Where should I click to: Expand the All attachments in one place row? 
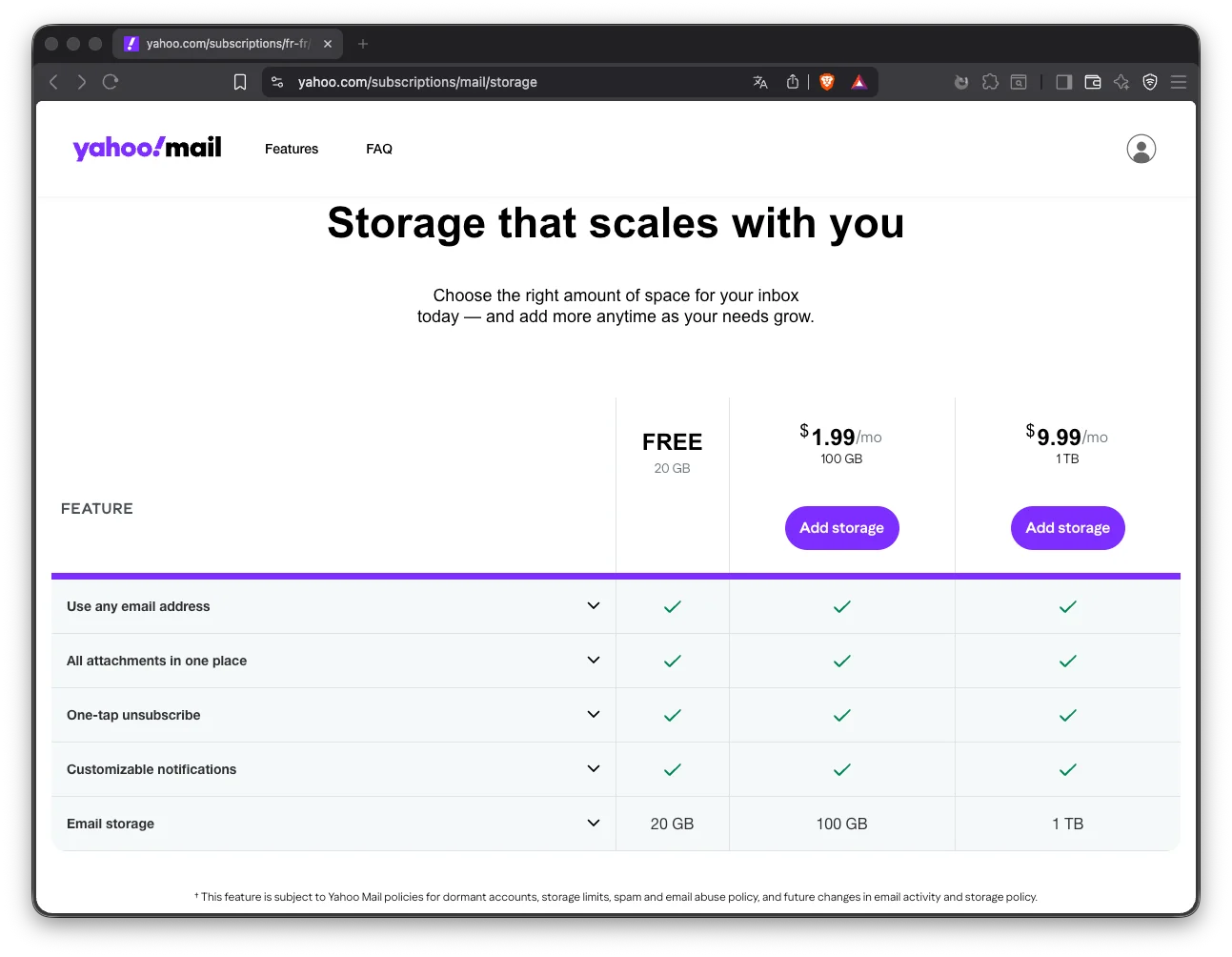593,661
